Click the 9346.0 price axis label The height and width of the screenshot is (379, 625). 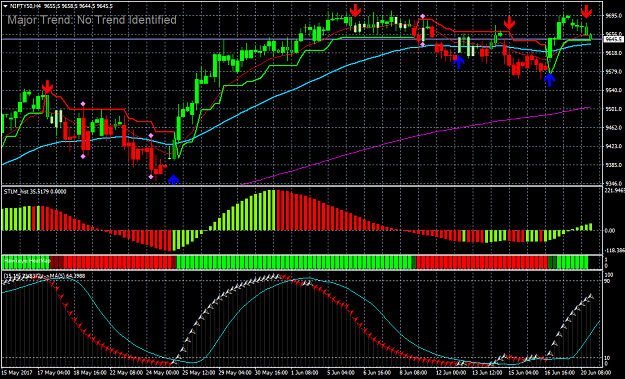click(x=614, y=184)
